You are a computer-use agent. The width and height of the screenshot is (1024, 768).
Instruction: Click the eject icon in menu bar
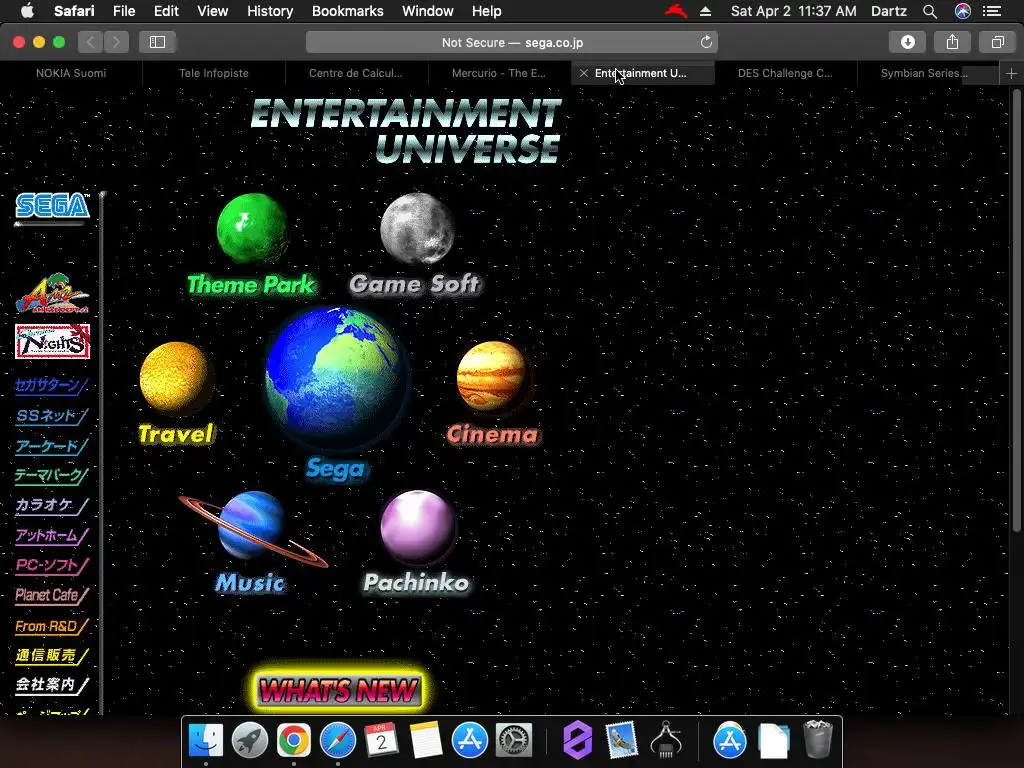pyautogui.click(x=705, y=11)
